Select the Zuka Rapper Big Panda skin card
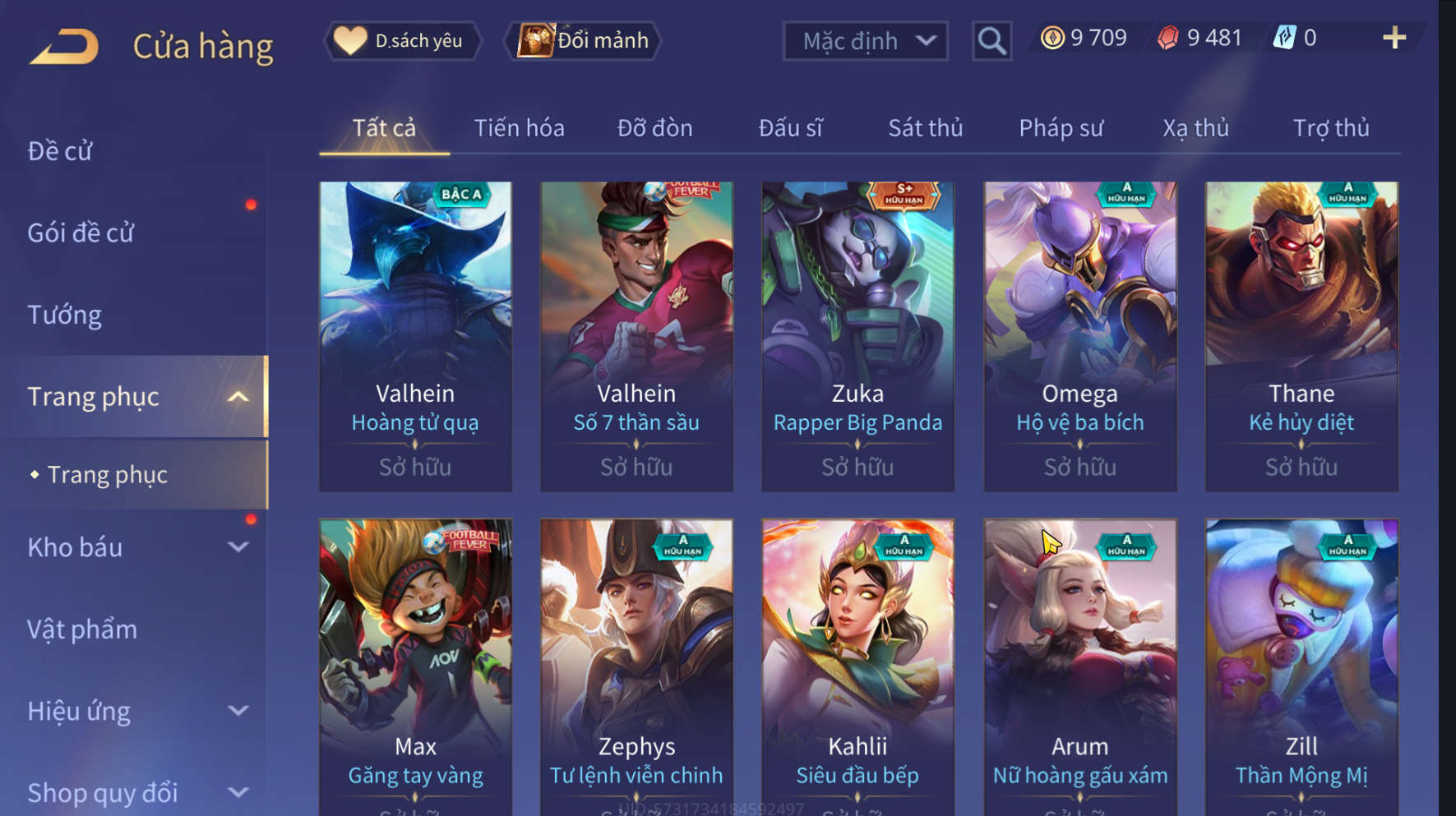The image size is (1456, 816). click(x=857, y=336)
